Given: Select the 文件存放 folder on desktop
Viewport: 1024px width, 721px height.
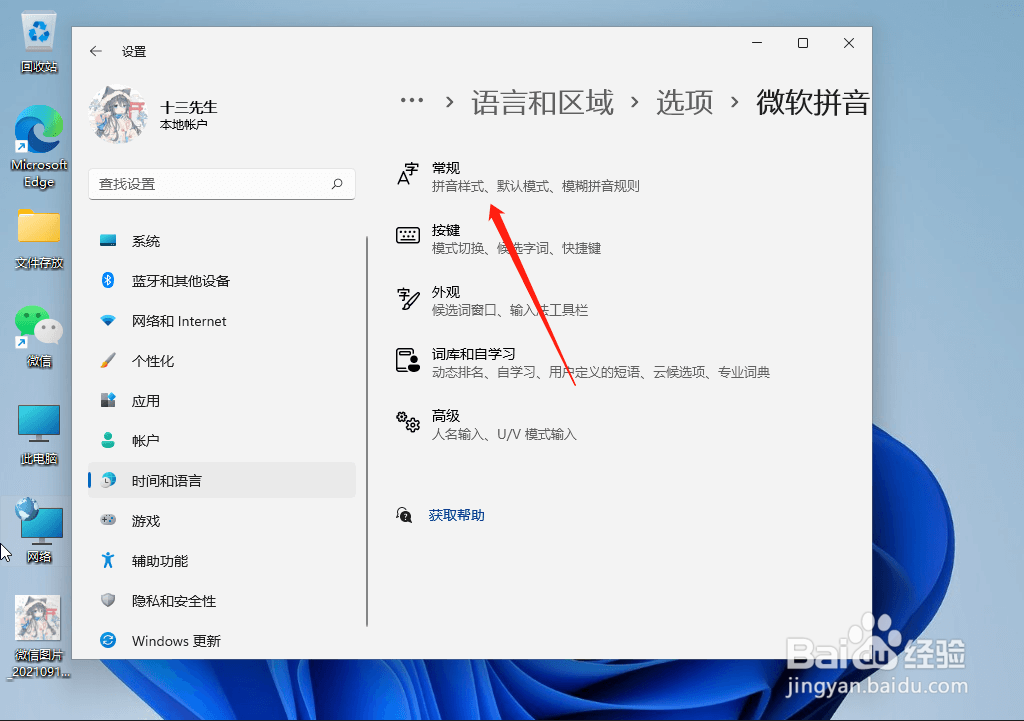Looking at the screenshot, I should pos(39,239).
